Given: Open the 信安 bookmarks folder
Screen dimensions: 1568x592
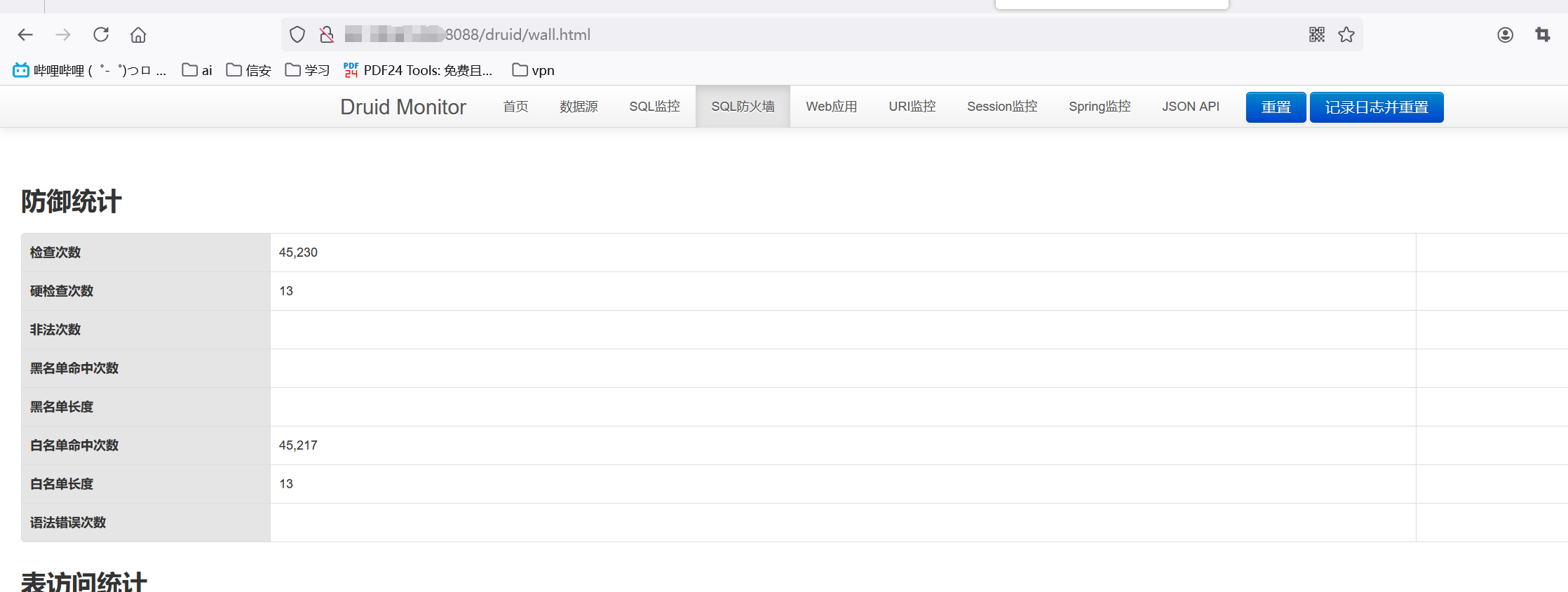Looking at the screenshot, I should 249,70.
